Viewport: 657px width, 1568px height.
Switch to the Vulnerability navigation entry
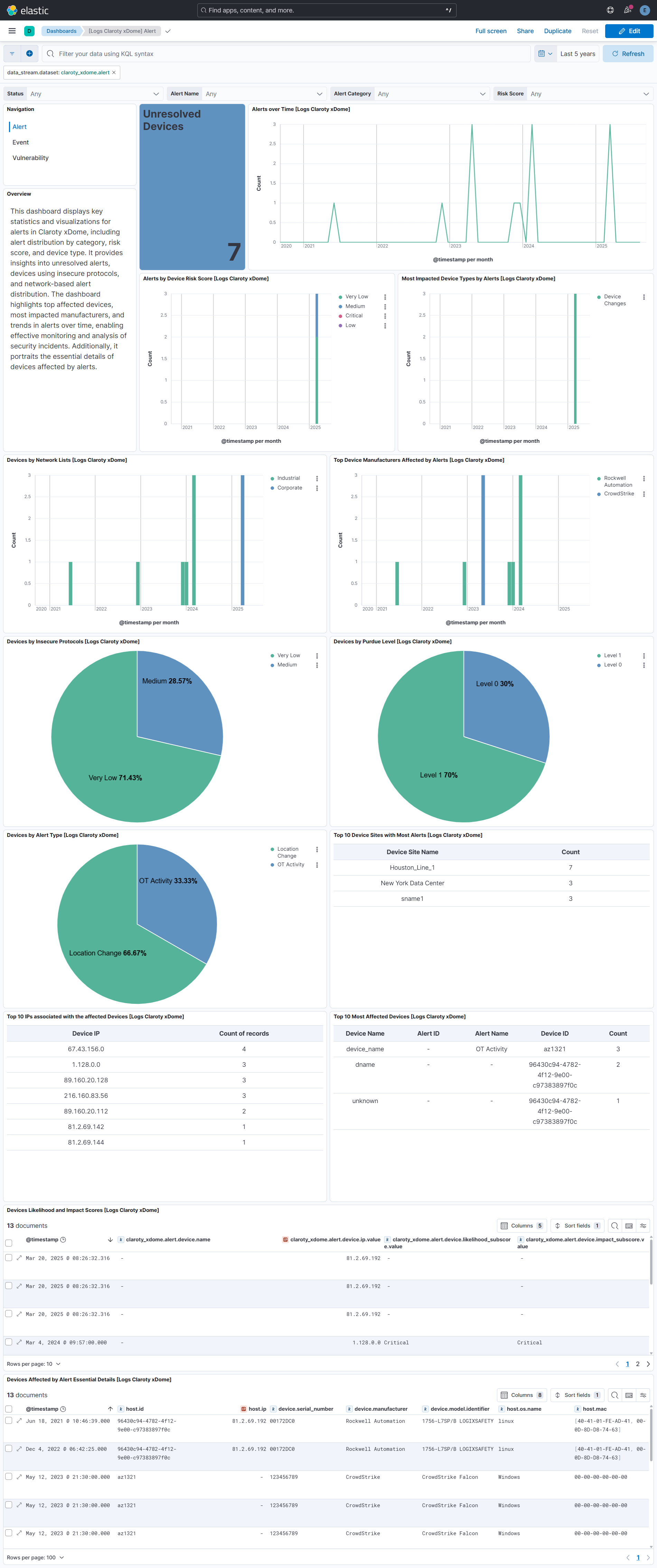click(30, 158)
